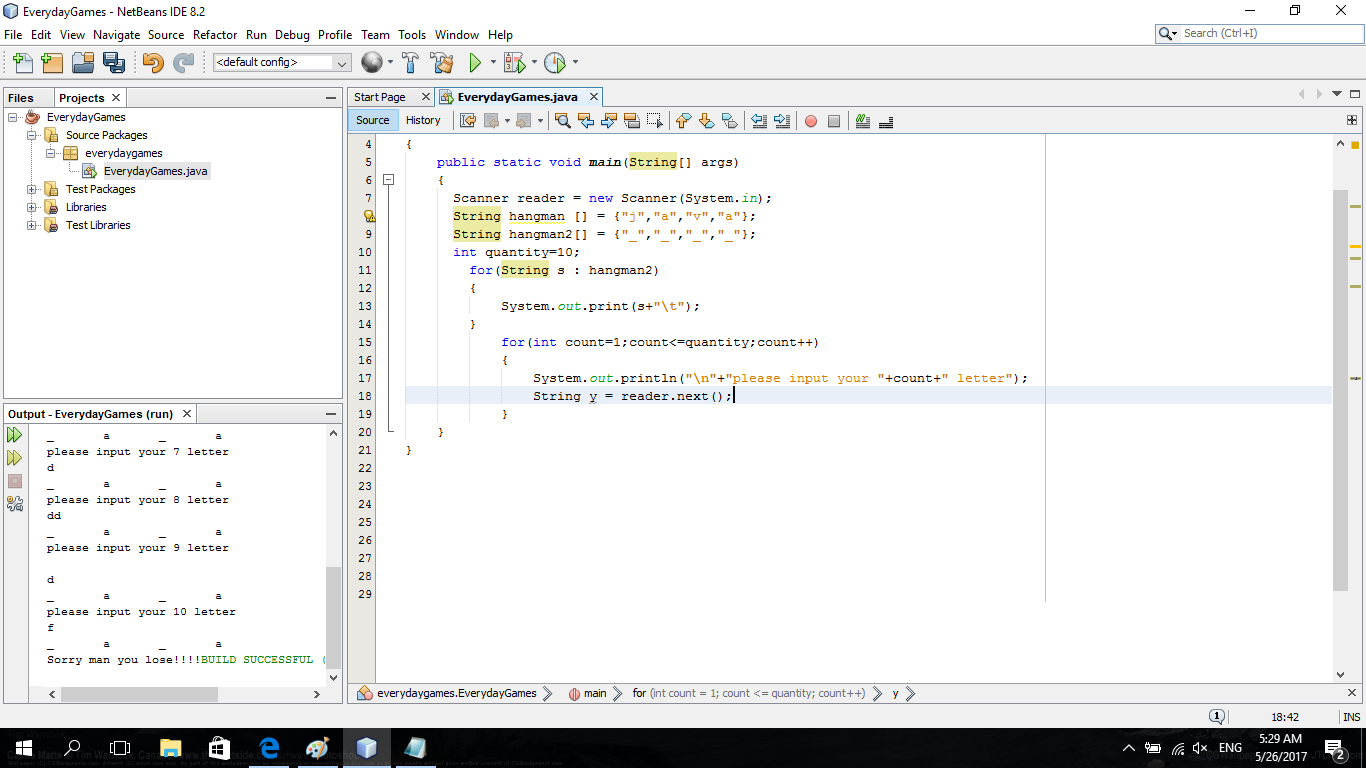The width and height of the screenshot is (1366, 768).
Task: Toggle Rectangular Selection mode
Action: (x=654, y=121)
